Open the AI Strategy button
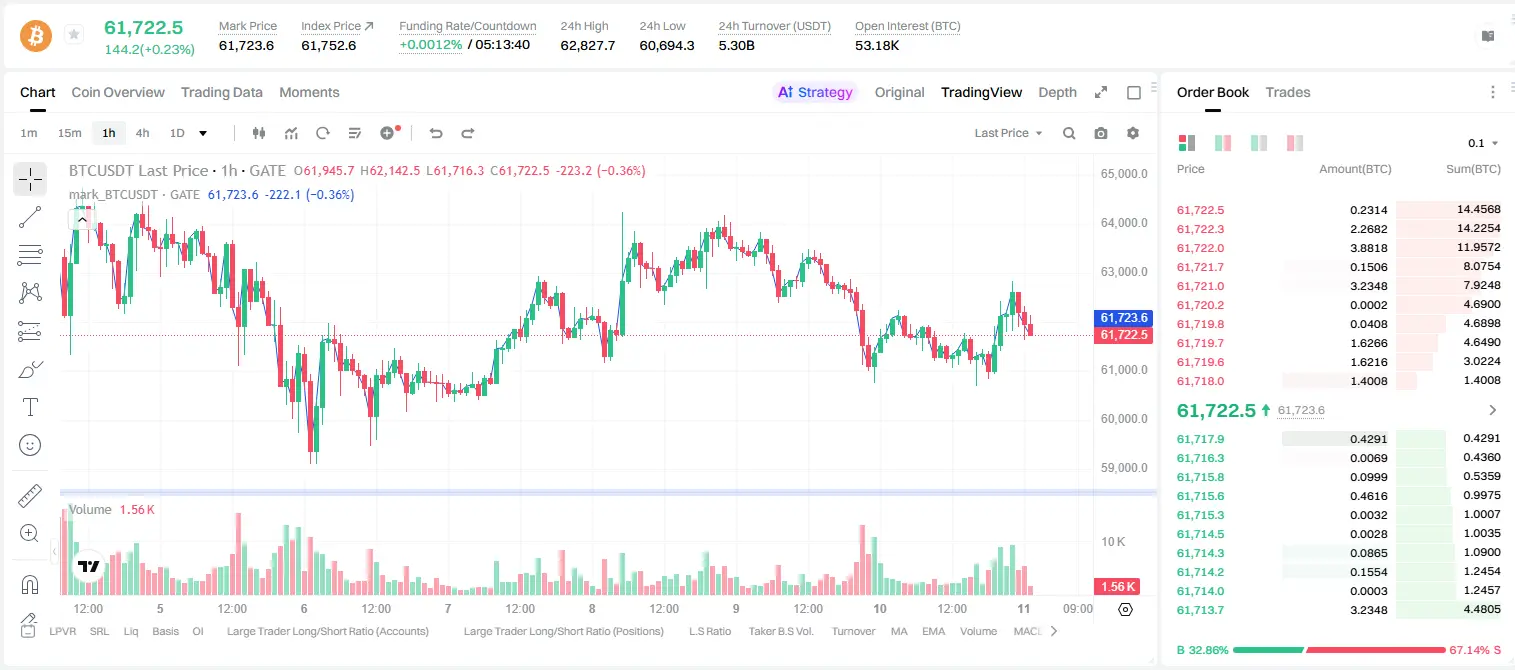The width and height of the screenshot is (1515, 670). click(816, 92)
